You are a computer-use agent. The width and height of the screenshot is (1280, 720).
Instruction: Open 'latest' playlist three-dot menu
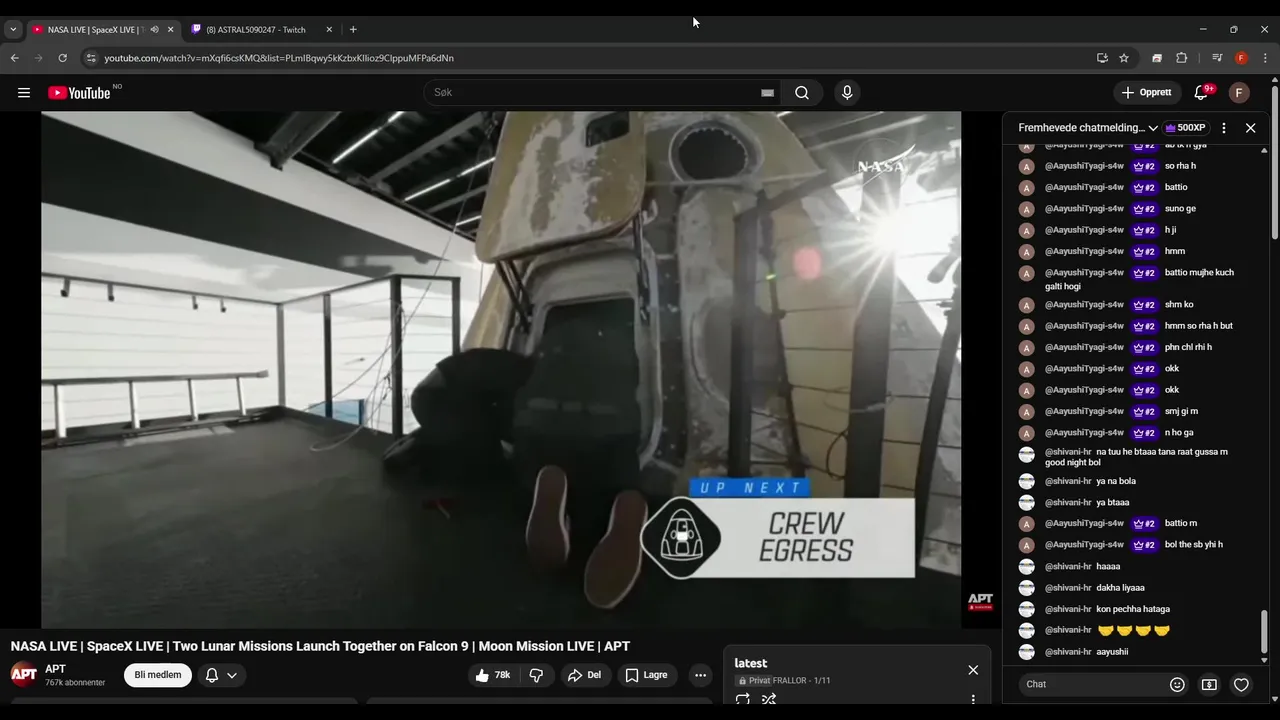tap(973, 700)
